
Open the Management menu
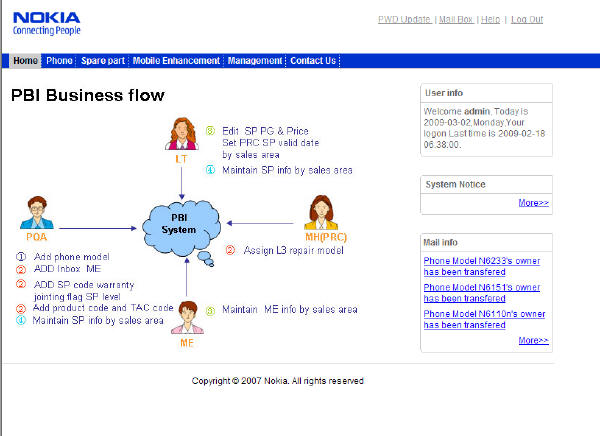pyautogui.click(x=254, y=61)
